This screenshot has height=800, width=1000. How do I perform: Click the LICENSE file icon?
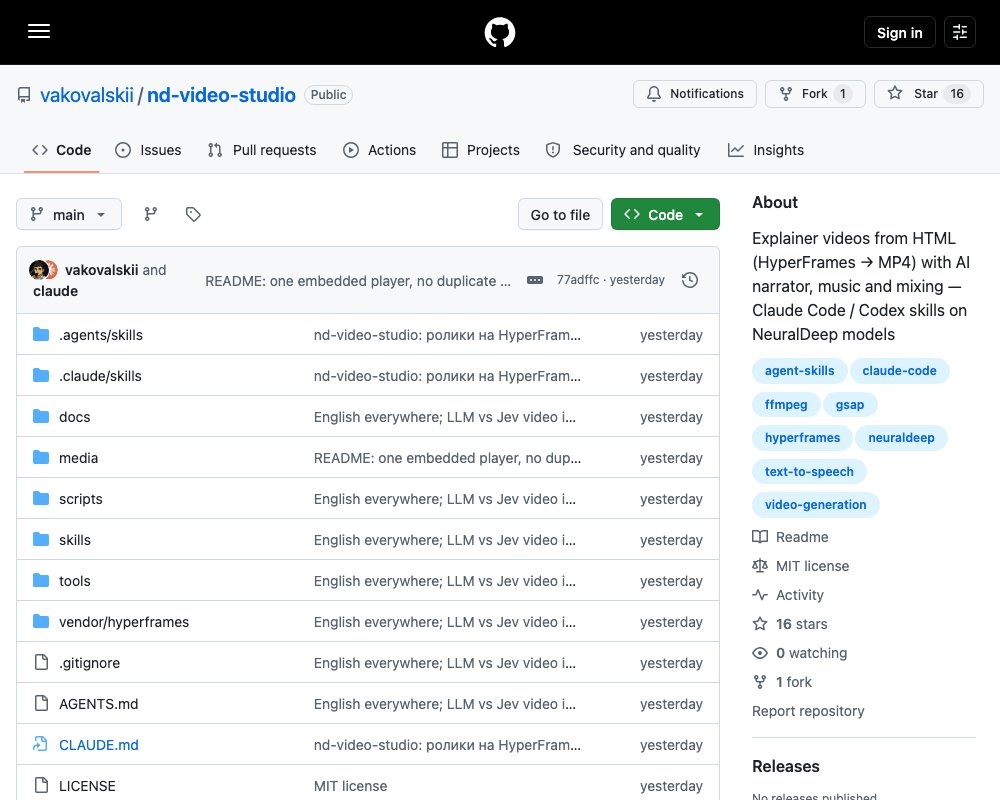pos(41,785)
